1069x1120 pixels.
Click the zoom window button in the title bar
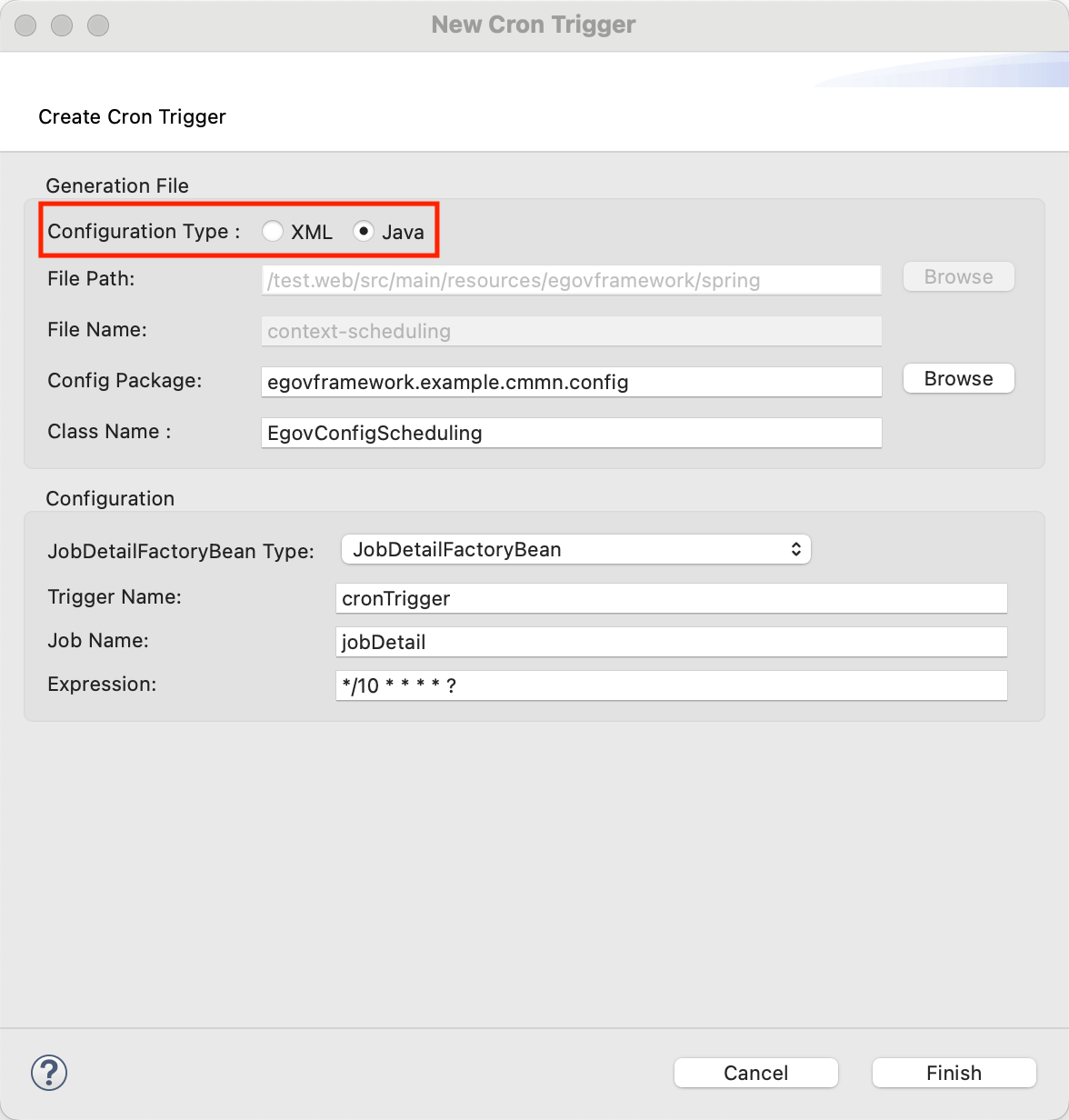98,25
